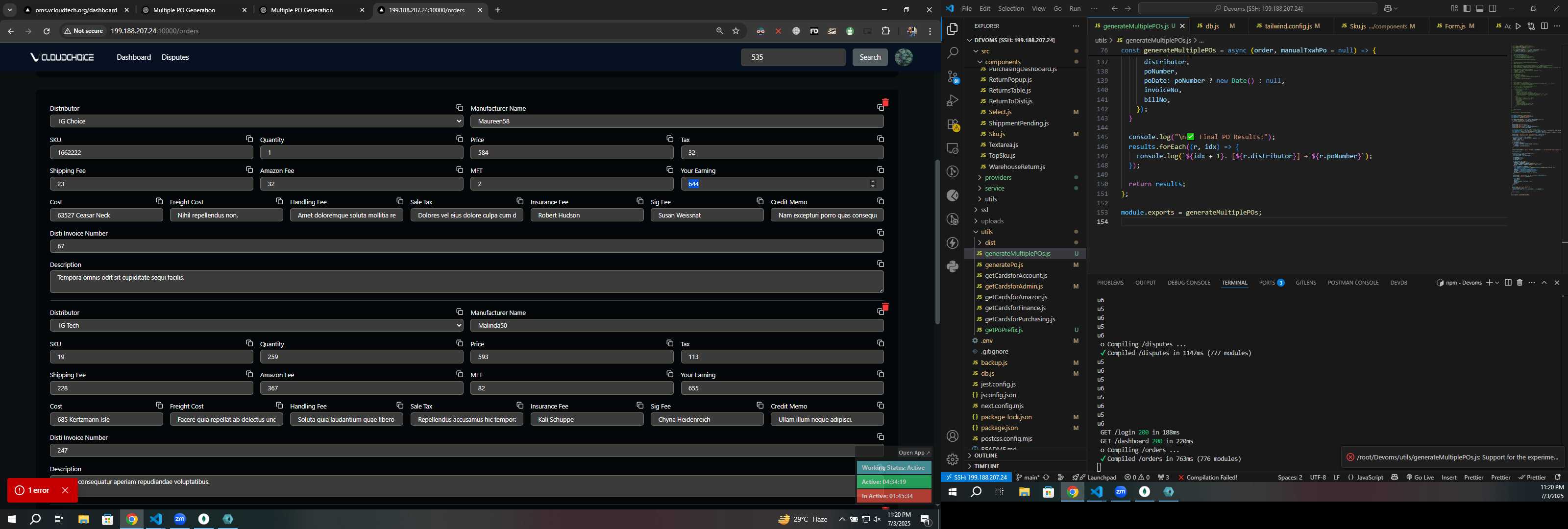This screenshot has height=529, width=1568.
Task: Copy Price value above 584 field
Action: 669,139
